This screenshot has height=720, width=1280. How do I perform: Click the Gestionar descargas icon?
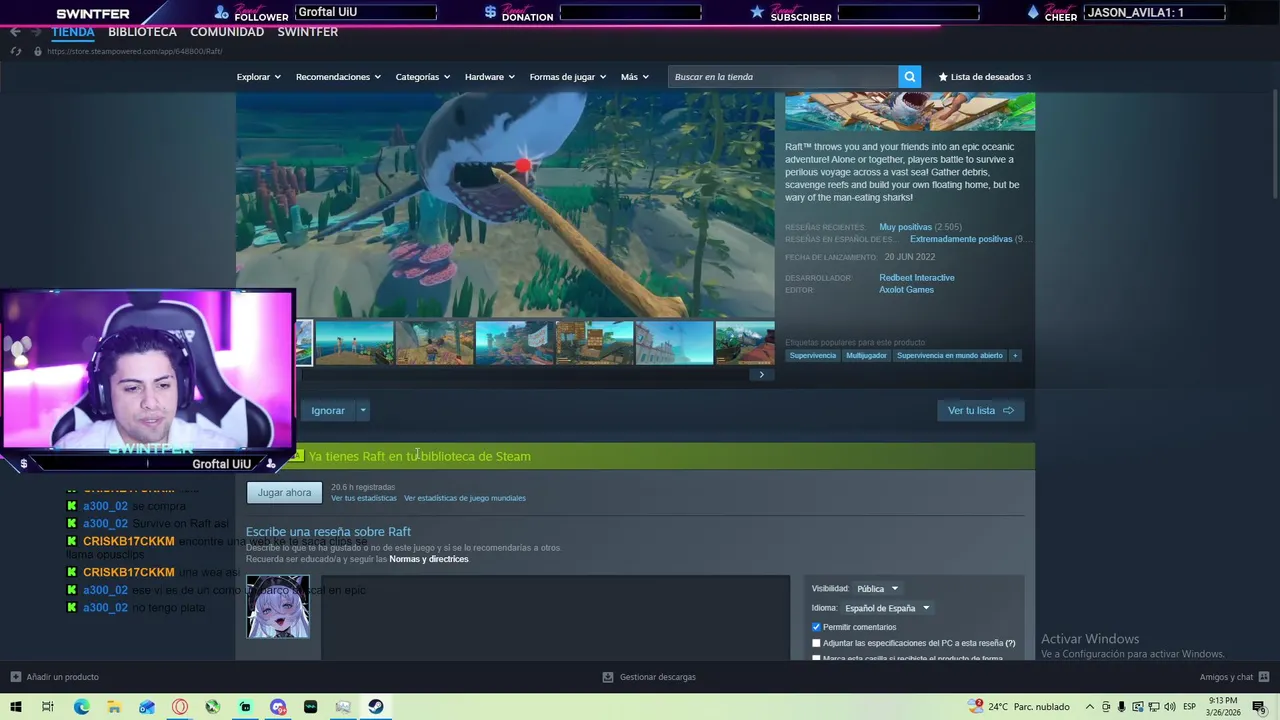tap(607, 677)
